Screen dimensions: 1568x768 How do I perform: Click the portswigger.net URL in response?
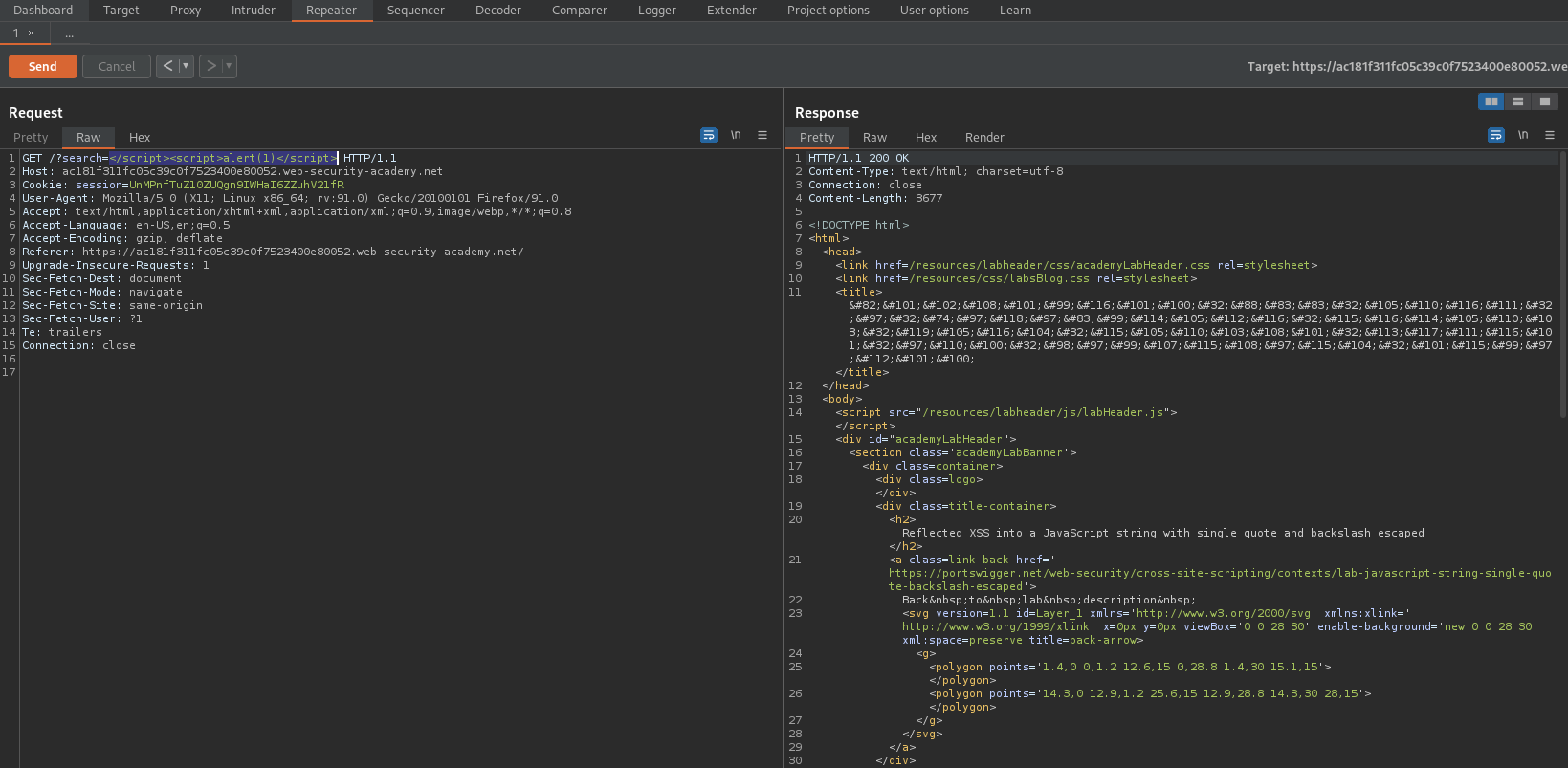(x=1220, y=580)
